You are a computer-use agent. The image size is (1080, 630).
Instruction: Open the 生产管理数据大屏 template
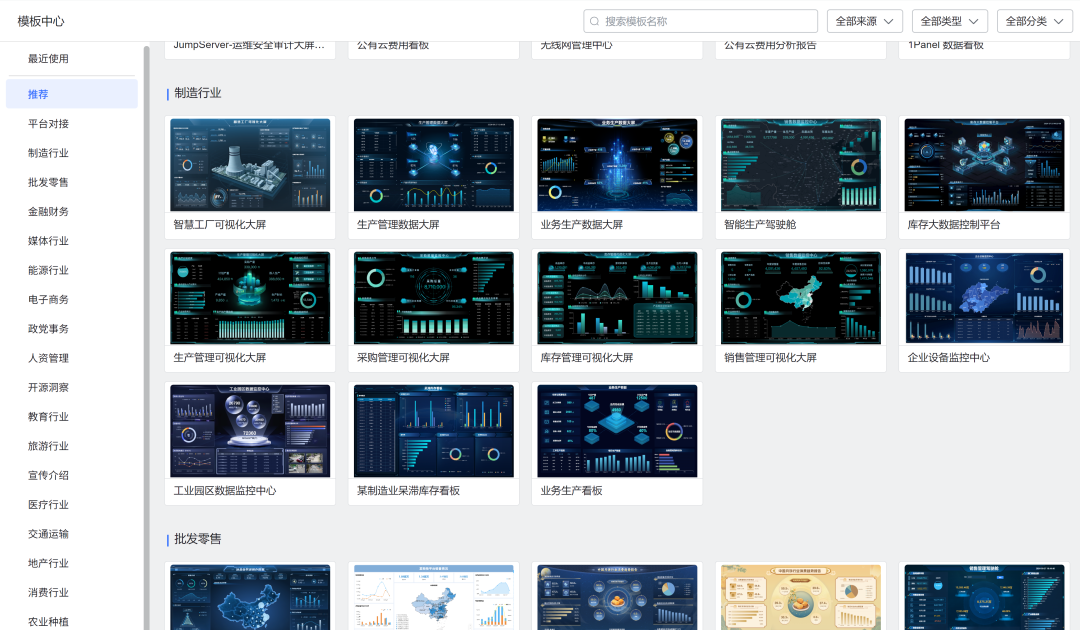point(433,165)
